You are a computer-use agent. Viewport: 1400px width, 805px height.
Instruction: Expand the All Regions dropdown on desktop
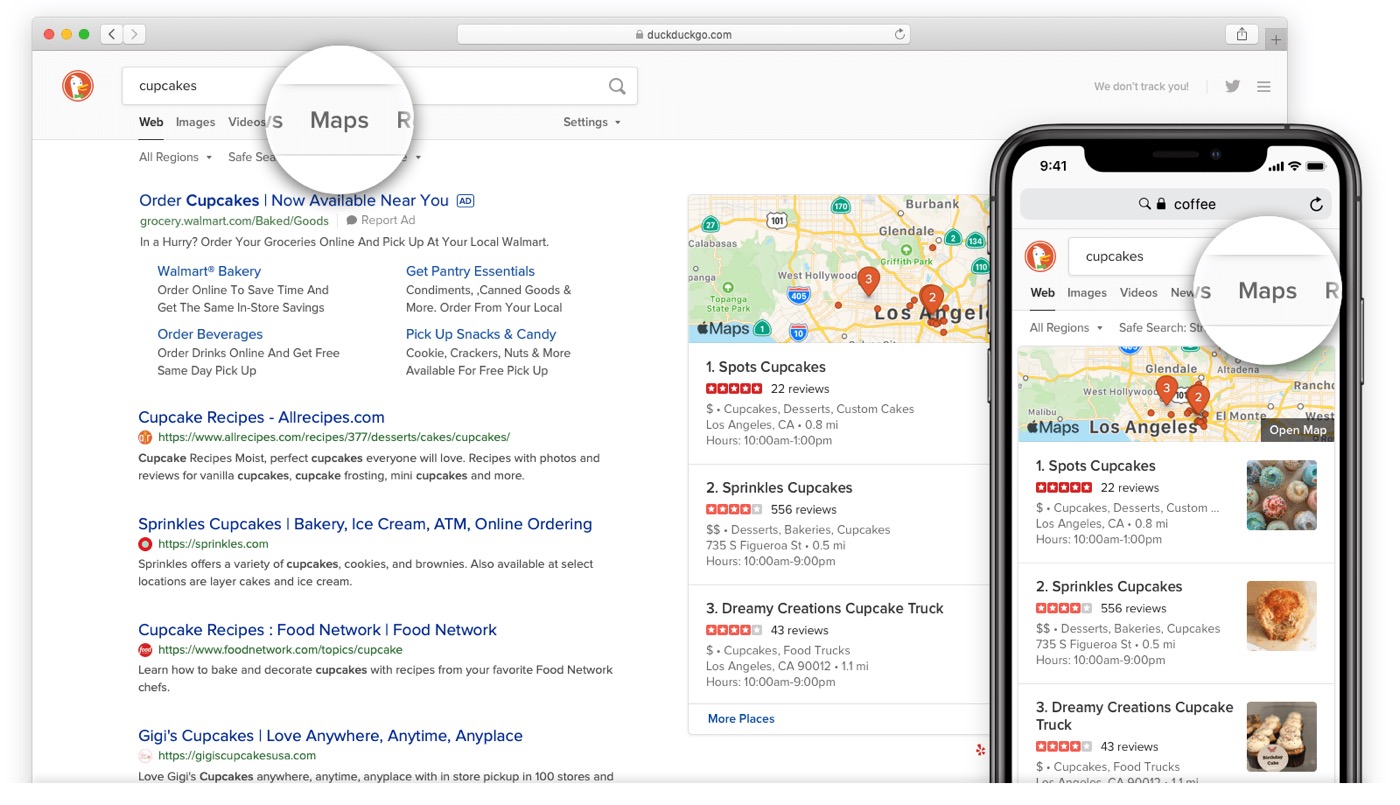coord(175,157)
